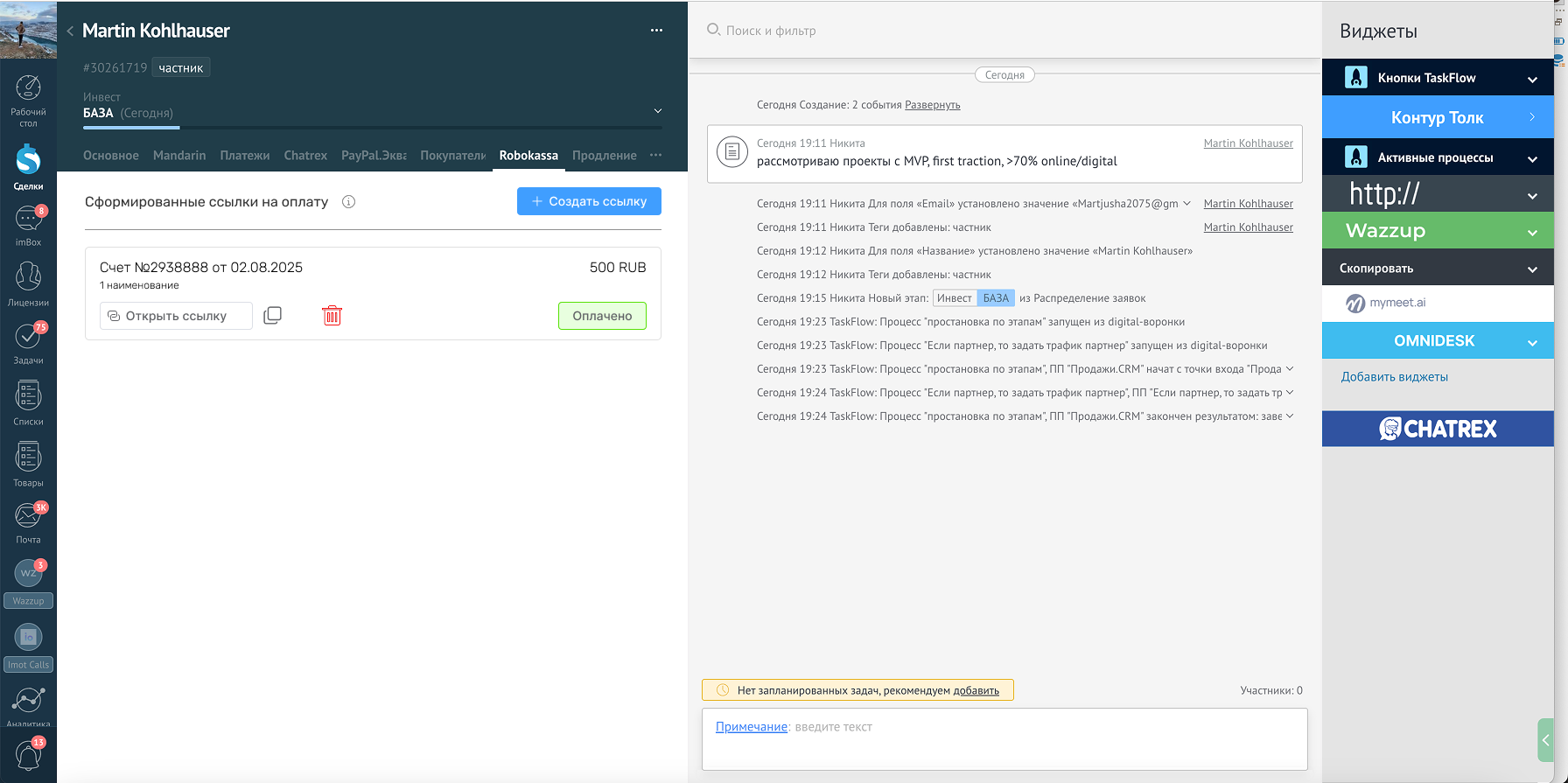Click info icon next to payment links heading

[x=348, y=202]
